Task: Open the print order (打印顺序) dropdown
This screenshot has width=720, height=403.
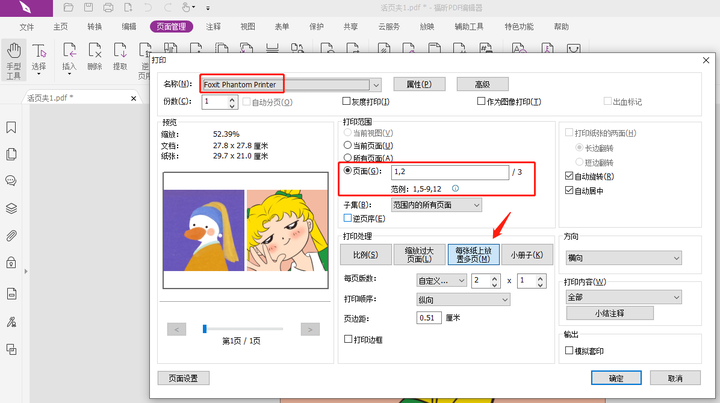Action: click(x=463, y=300)
